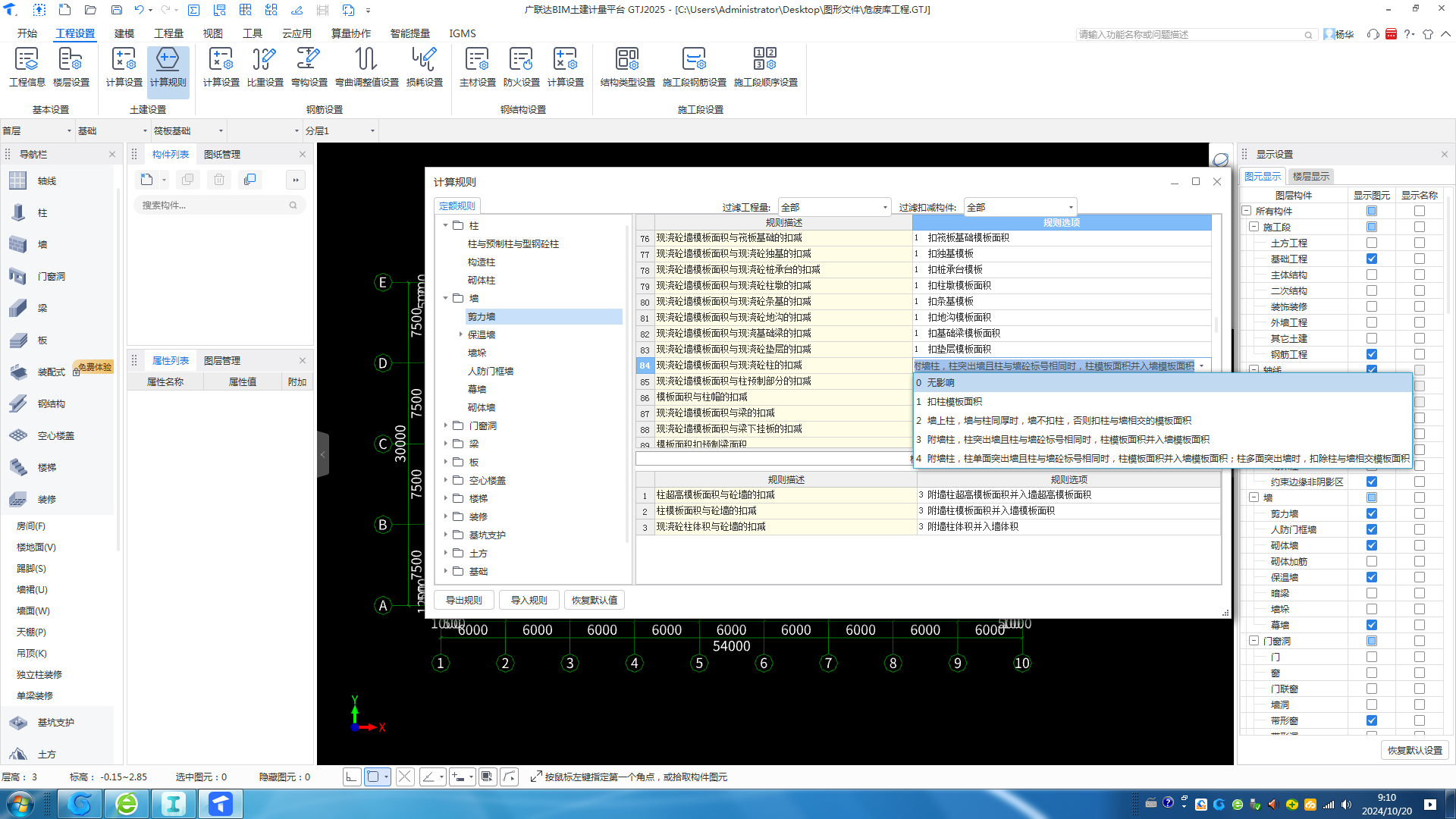Image resolution: width=1456 pixels, height=819 pixels.
Task: Toggle 显示图元 checkbox for 砌体加筋
Action: coord(1371,561)
